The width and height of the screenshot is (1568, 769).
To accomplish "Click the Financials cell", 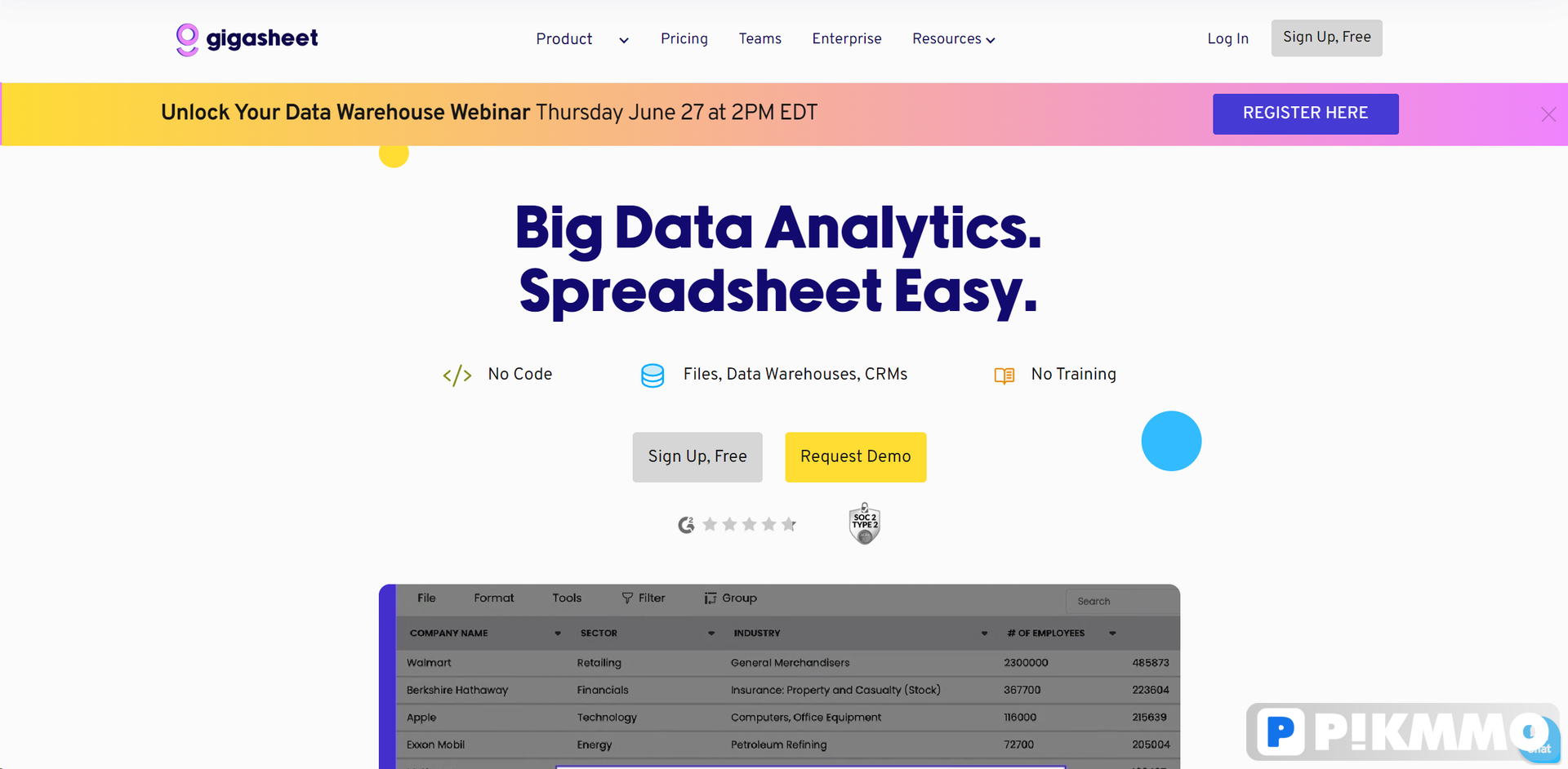I will (x=603, y=691).
